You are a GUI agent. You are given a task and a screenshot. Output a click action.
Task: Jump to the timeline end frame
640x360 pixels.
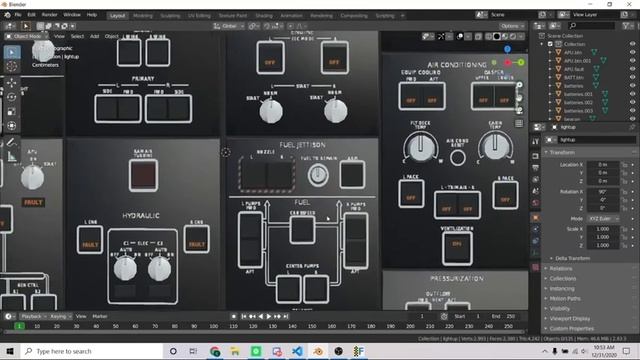pyautogui.click(x=286, y=316)
